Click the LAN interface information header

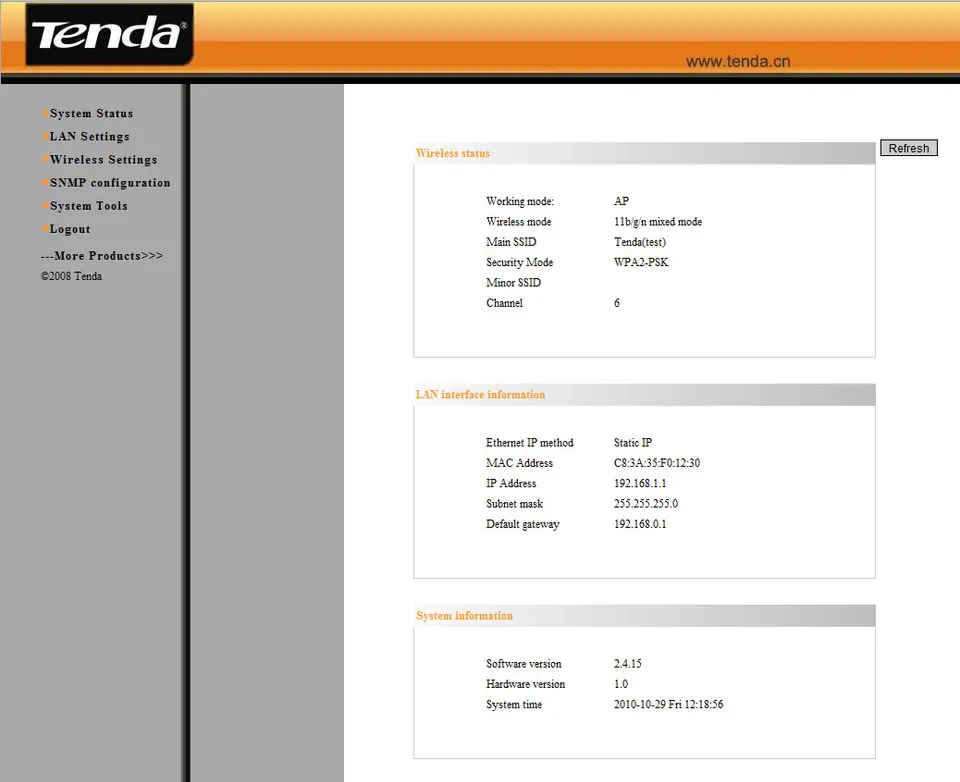click(x=481, y=395)
